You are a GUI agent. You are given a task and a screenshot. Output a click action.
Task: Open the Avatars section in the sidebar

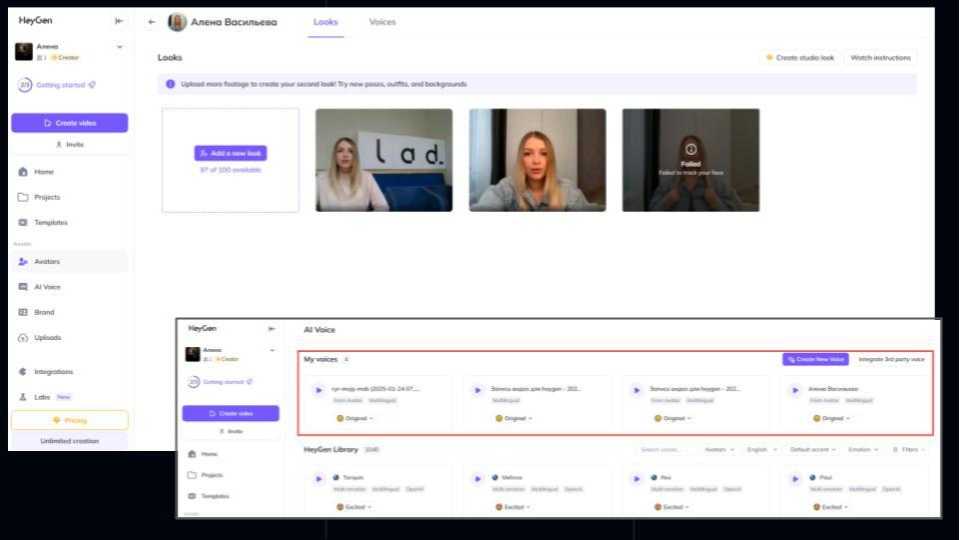pos(69,261)
